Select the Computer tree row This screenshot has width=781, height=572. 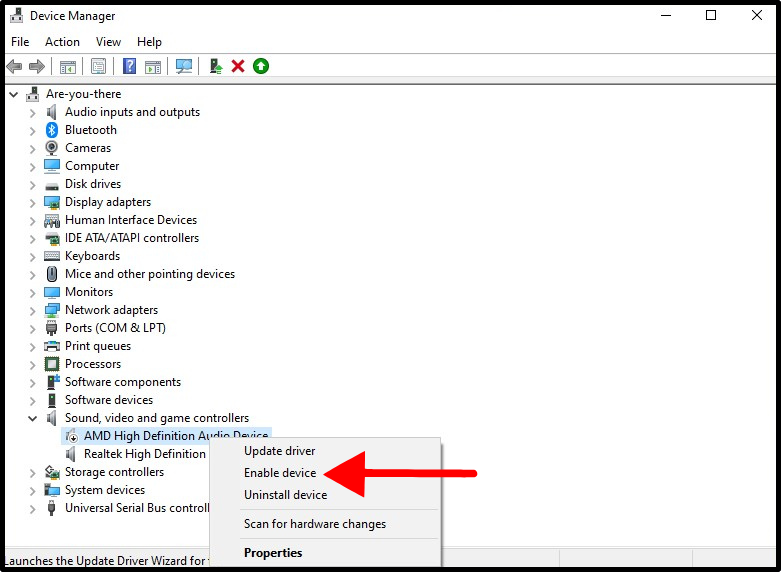click(92, 166)
